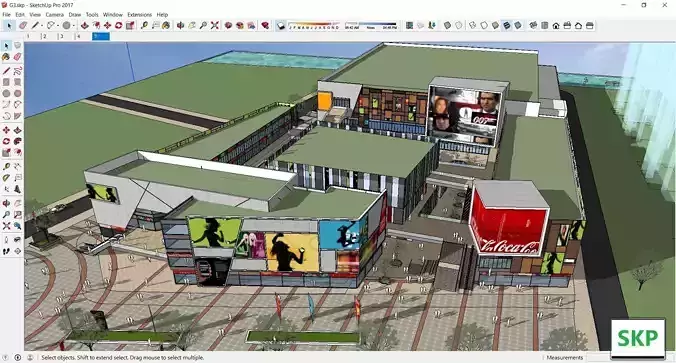Switch to Top view with the toolbar icon

[x=545, y=25]
